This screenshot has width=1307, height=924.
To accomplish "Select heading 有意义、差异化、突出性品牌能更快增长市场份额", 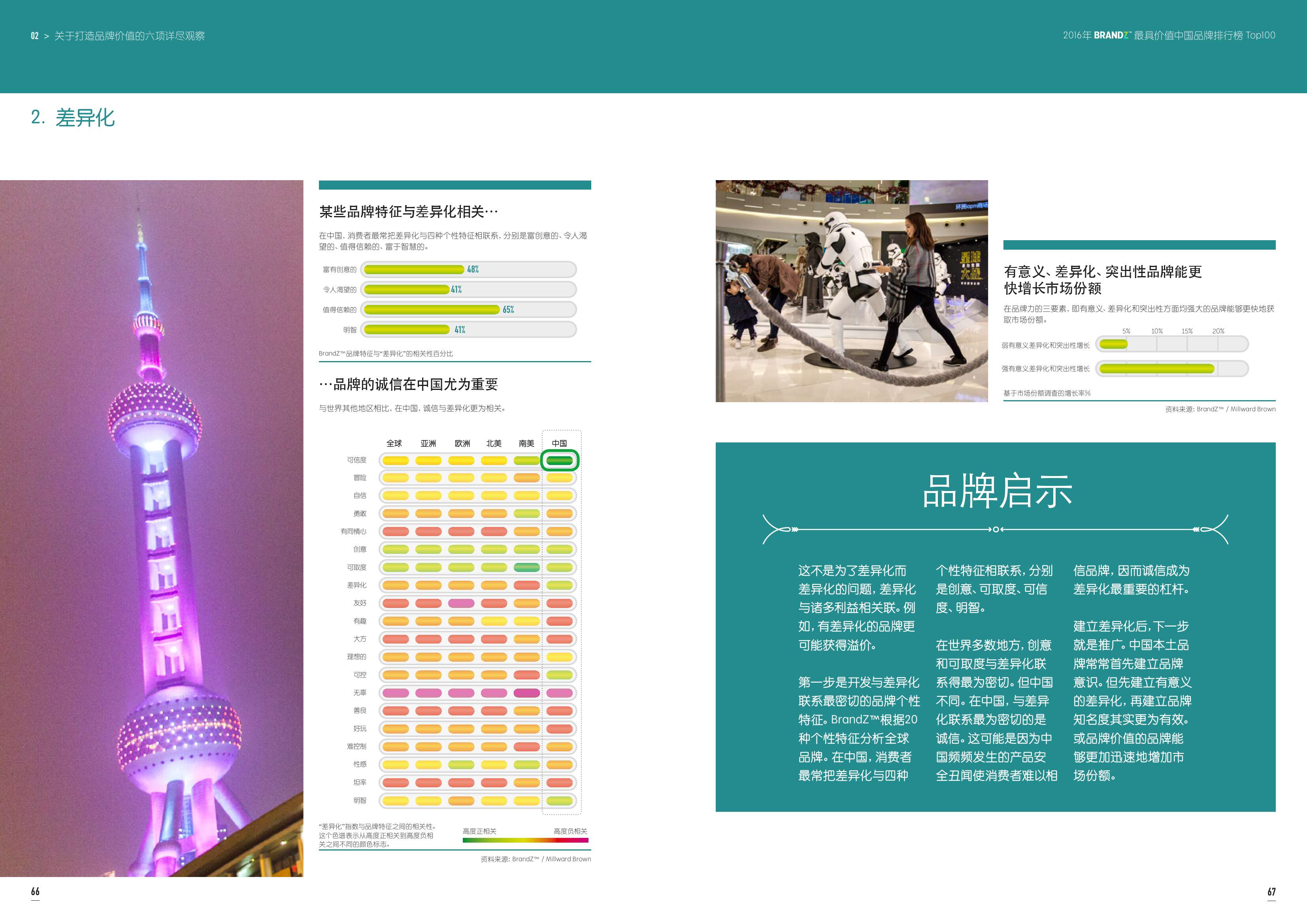I will pyautogui.click(x=1103, y=280).
